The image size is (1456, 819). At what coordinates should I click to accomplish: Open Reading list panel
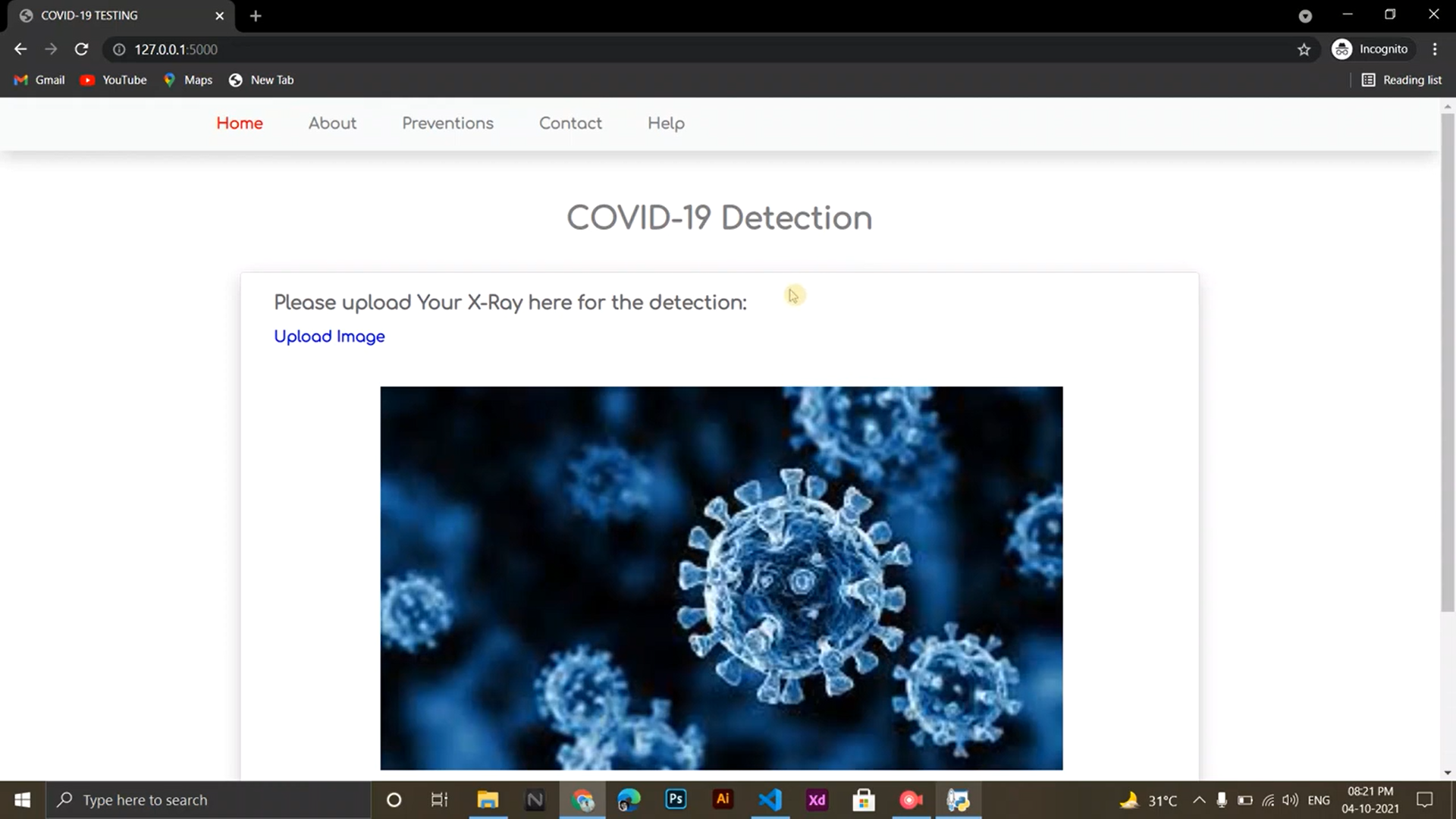pos(1401,80)
